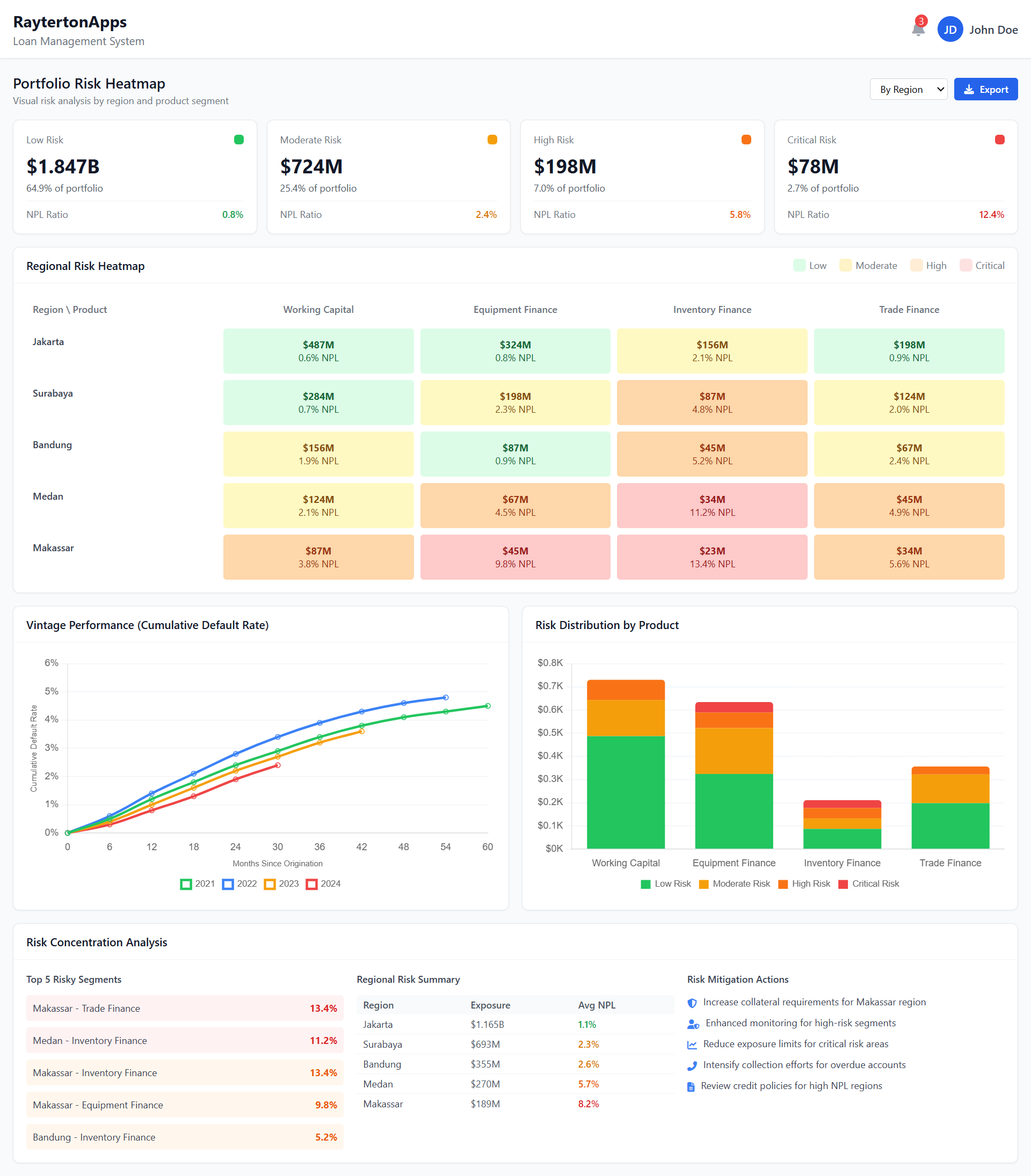1031x1176 pixels.
Task: Click the Export button
Action: 985,89
